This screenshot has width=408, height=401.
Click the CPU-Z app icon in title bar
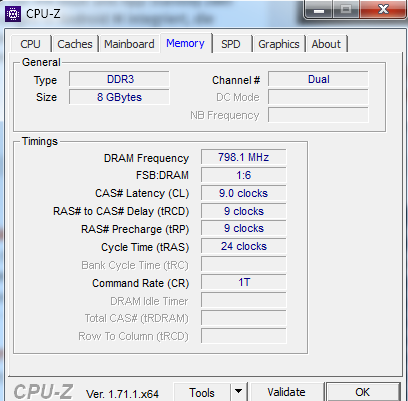pos(13,14)
